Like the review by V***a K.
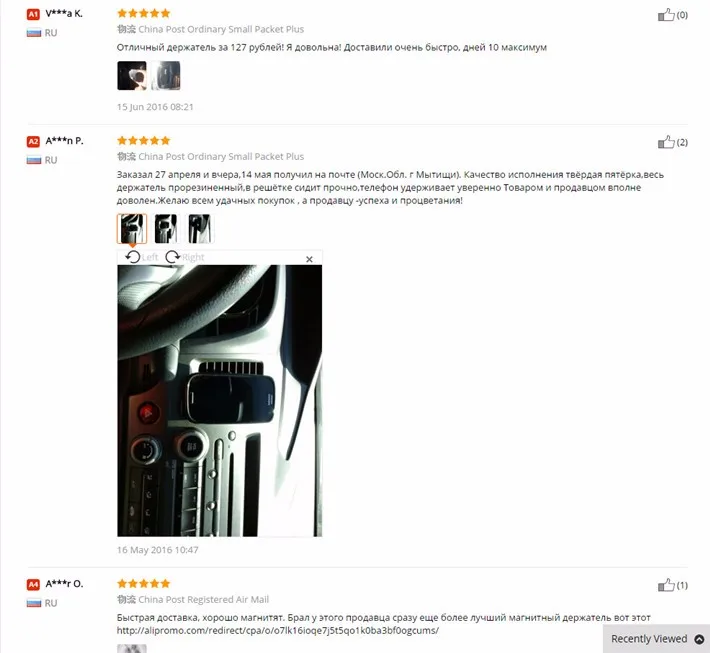 coord(666,15)
